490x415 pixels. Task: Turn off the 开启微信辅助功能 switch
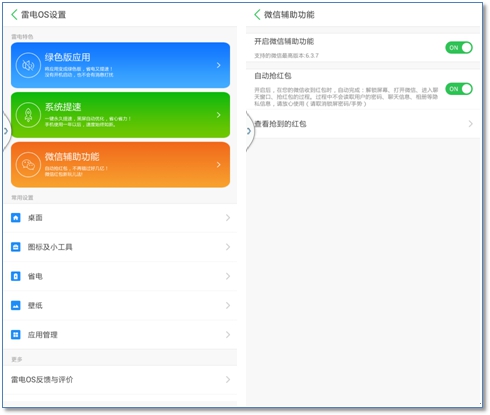click(459, 48)
